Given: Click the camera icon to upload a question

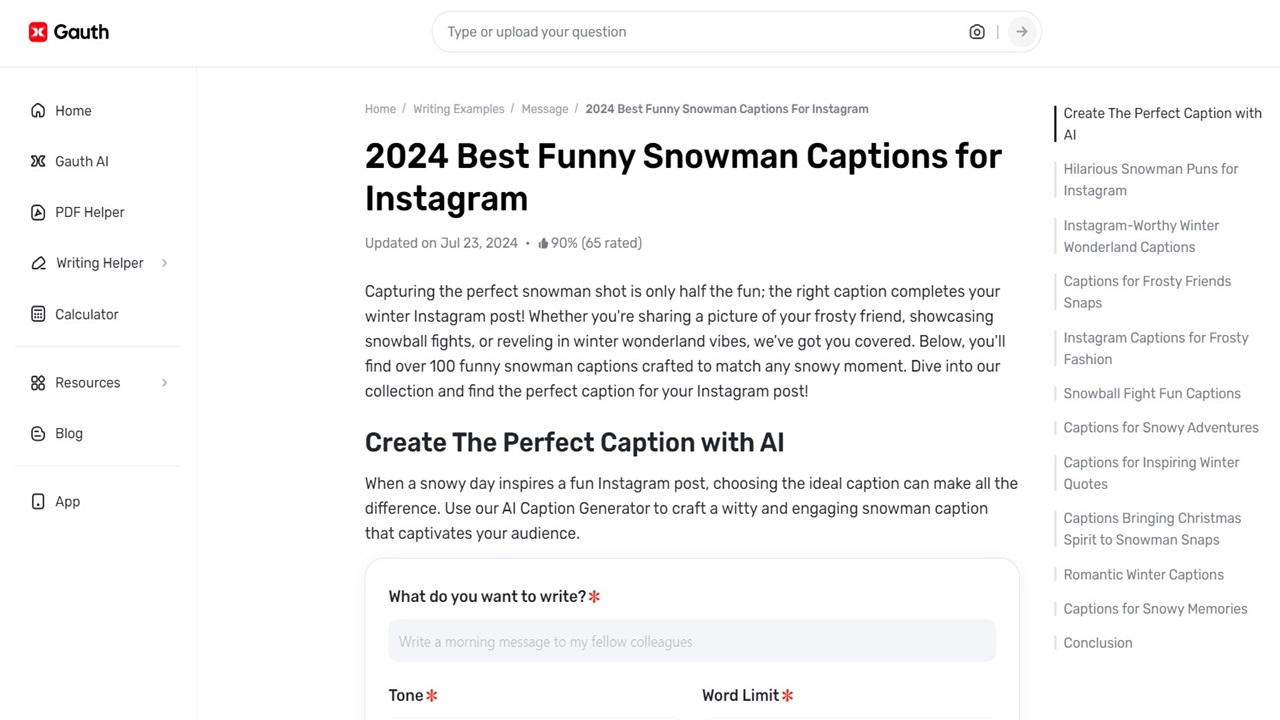Looking at the screenshot, I should (x=977, y=31).
